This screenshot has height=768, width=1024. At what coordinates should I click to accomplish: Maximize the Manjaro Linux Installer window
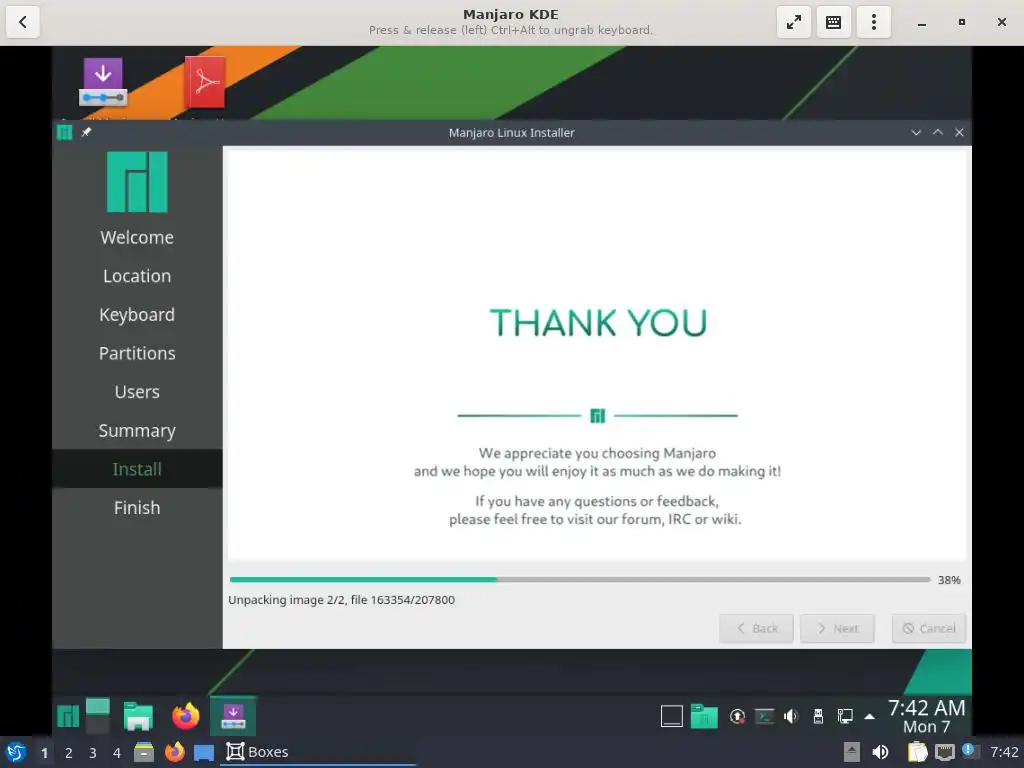coord(938,133)
